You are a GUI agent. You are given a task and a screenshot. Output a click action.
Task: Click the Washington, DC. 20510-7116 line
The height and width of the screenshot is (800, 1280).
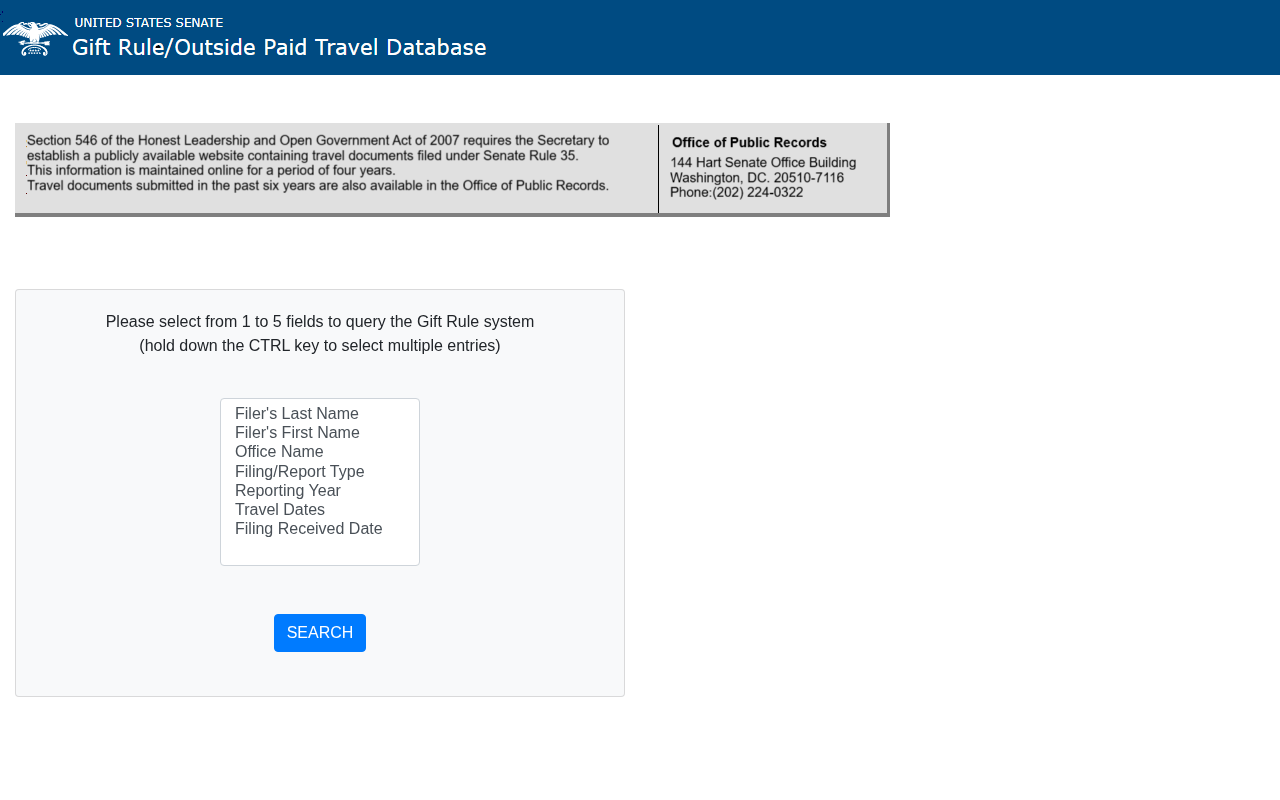pyautogui.click(x=757, y=178)
